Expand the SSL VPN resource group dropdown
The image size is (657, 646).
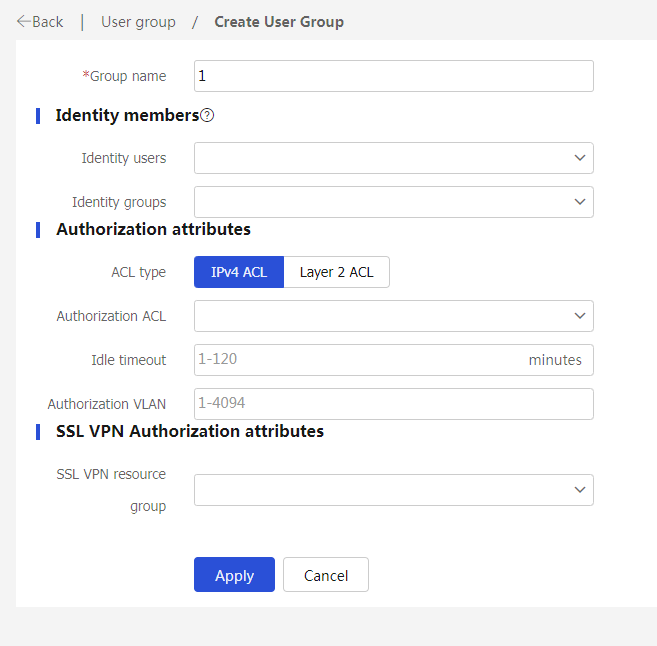coord(393,490)
